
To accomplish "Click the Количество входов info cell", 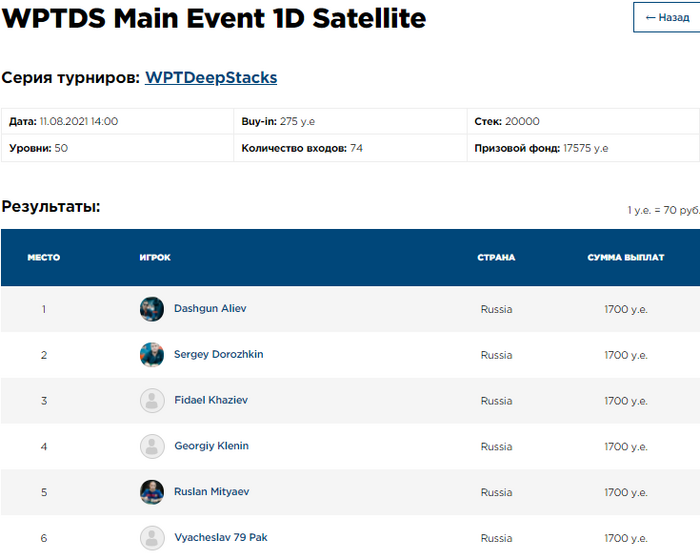I will tap(302, 148).
